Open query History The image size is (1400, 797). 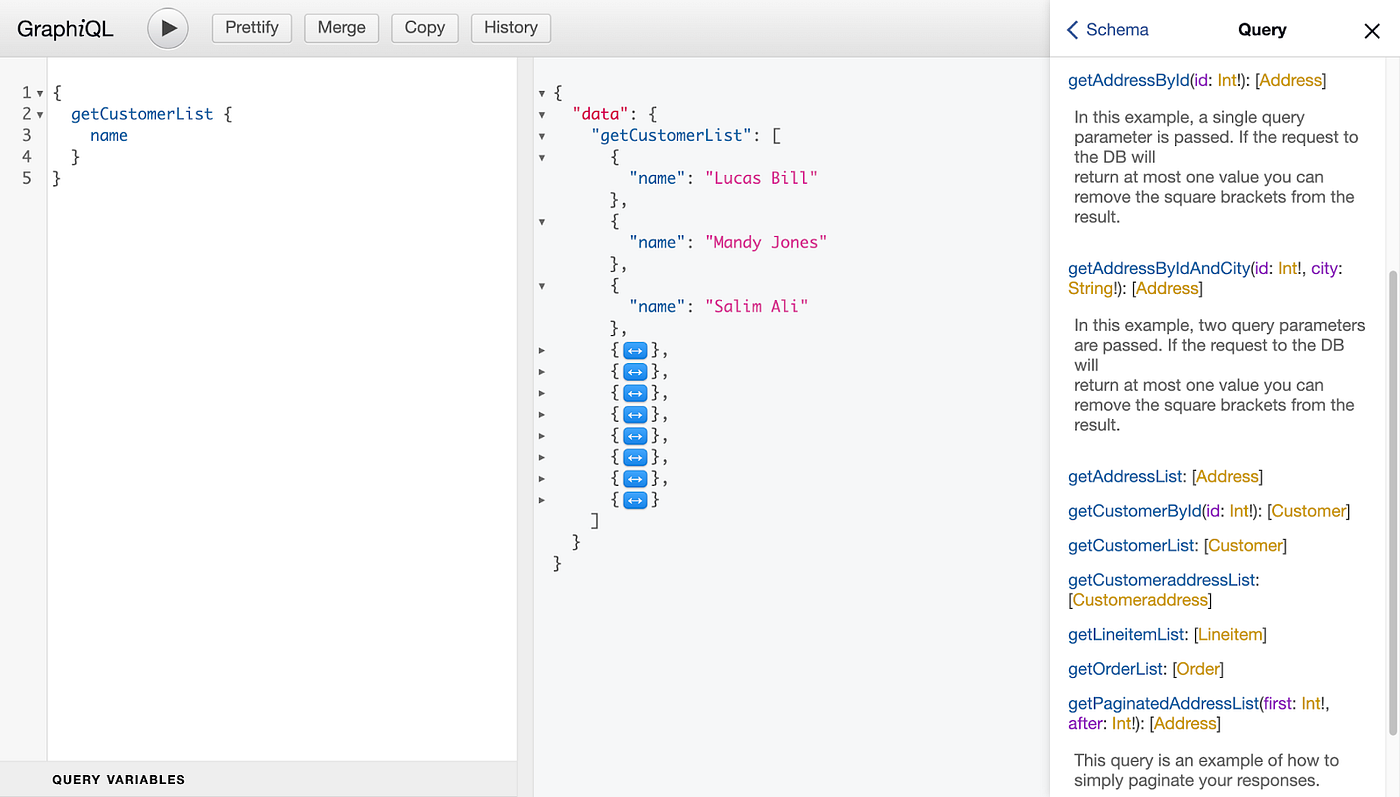[x=510, y=28]
